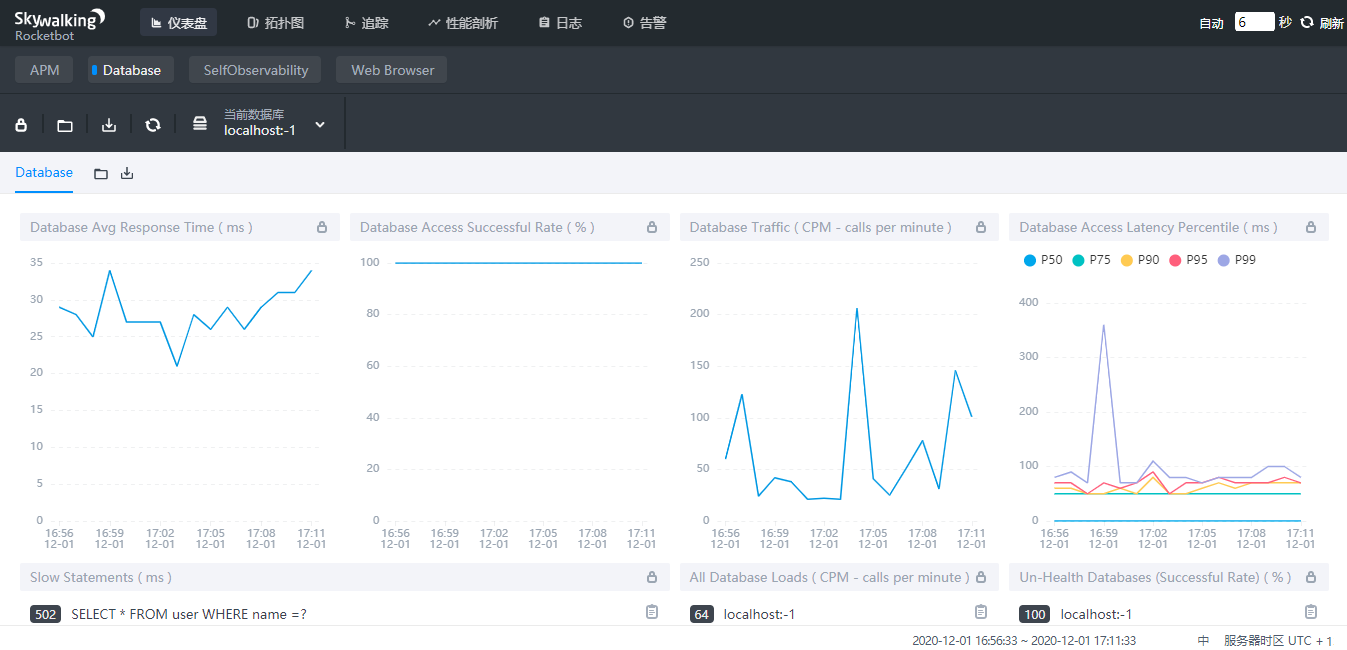
Task: Toggle the P99 legend series
Action: tap(1236, 260)
